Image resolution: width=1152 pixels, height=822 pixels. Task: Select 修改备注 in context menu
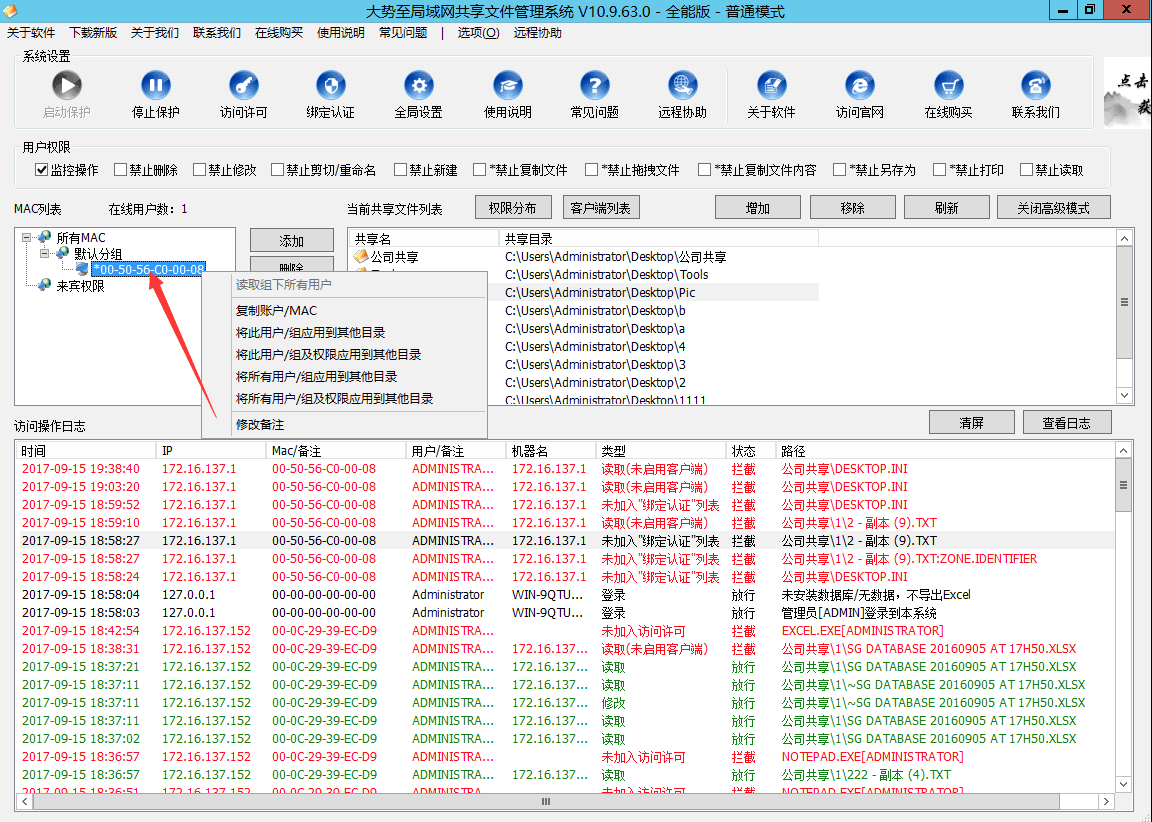260,425
